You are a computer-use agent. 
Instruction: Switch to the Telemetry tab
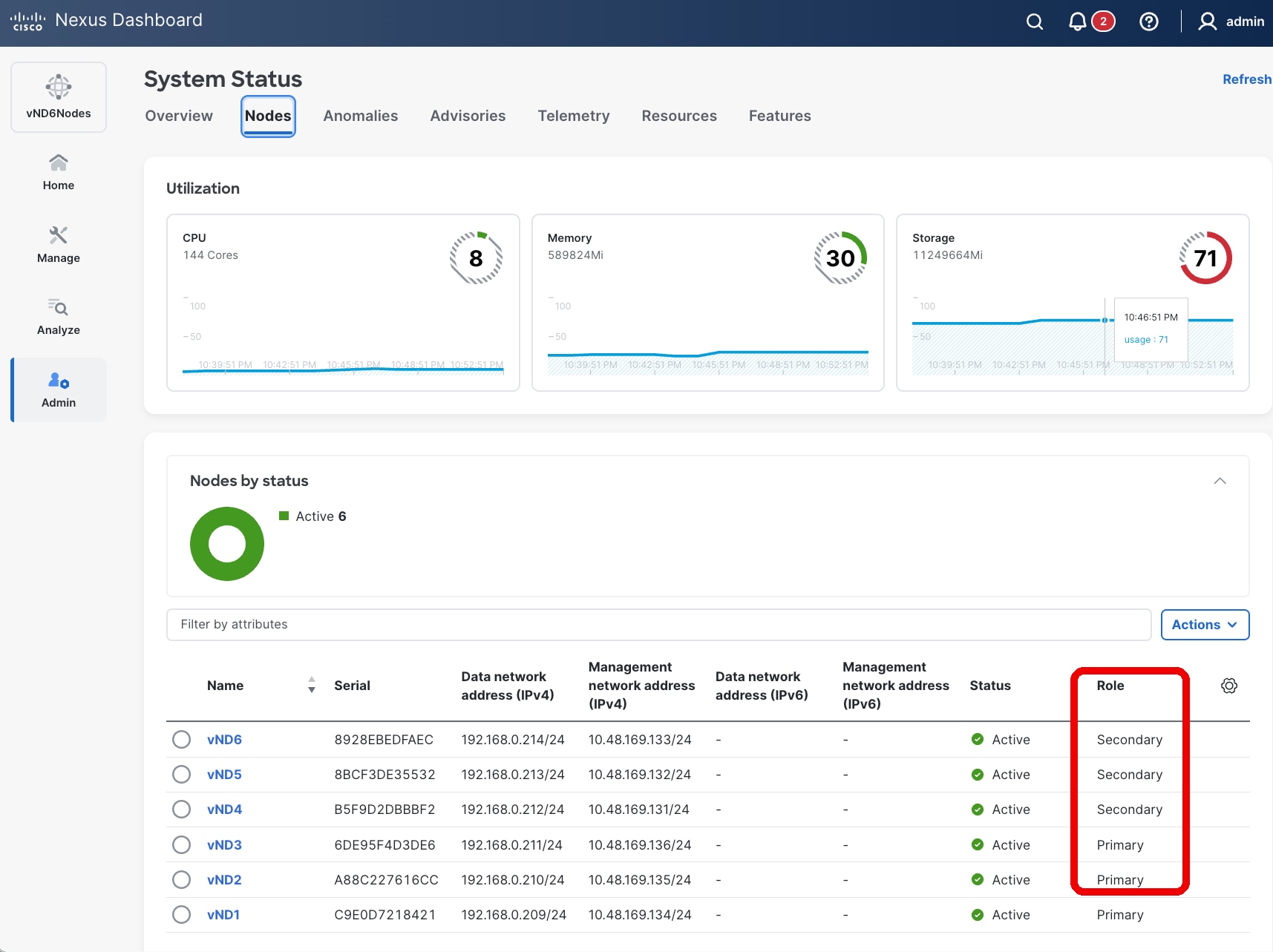coord(574,116)
